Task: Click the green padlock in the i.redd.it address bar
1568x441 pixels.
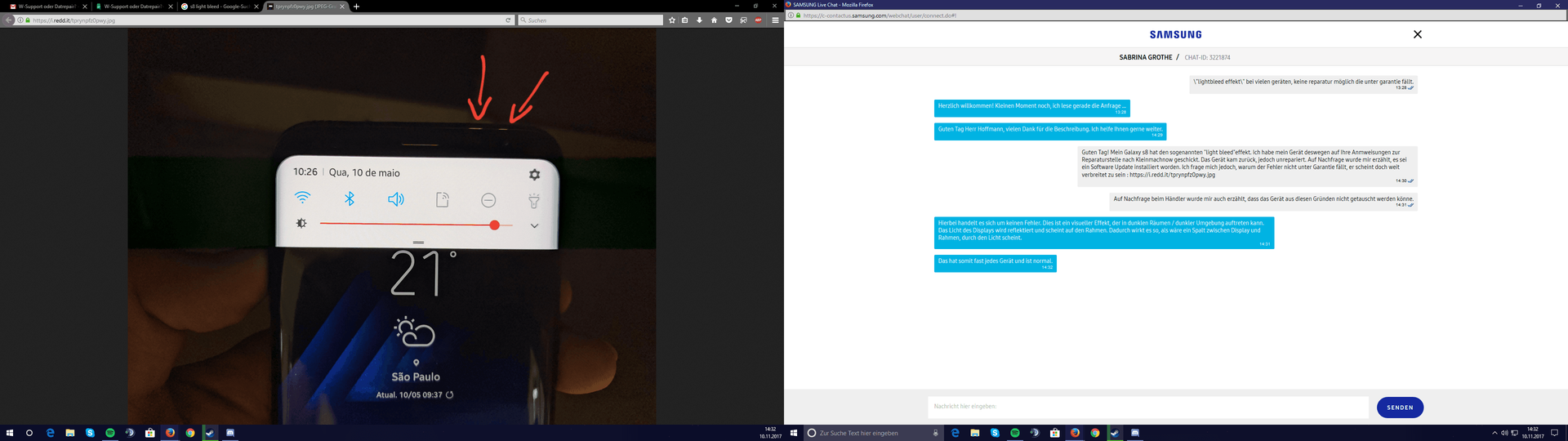Action: pyautogui.click(x=28, y=20)
